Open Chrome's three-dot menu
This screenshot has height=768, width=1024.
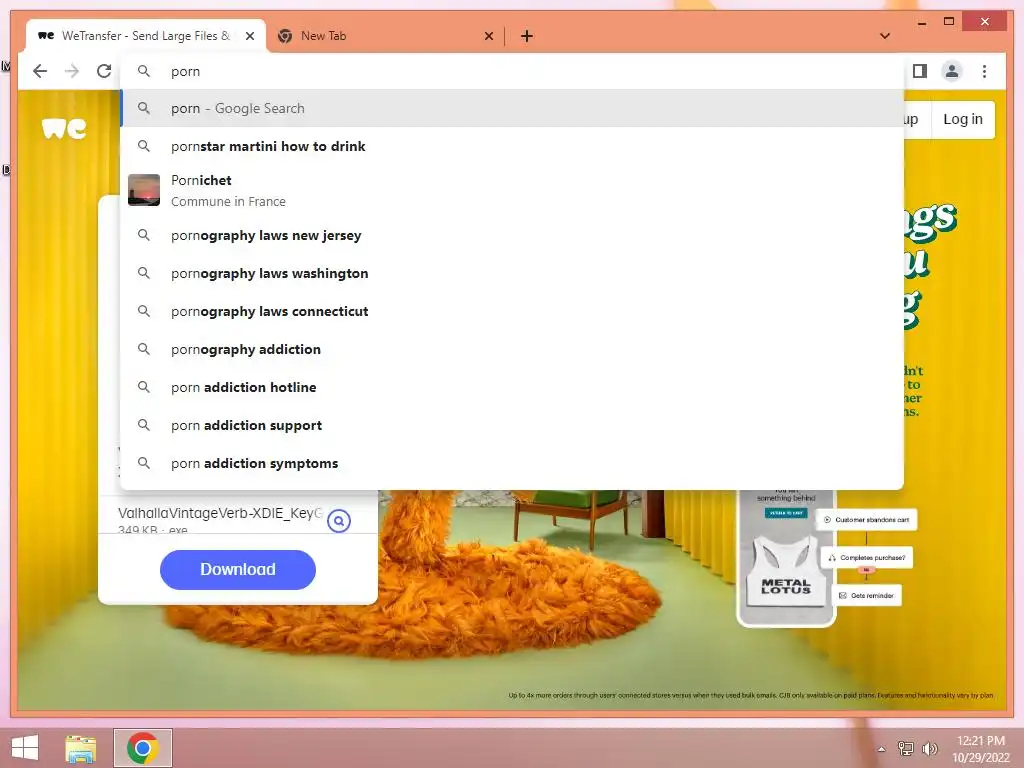pos(984,71)
